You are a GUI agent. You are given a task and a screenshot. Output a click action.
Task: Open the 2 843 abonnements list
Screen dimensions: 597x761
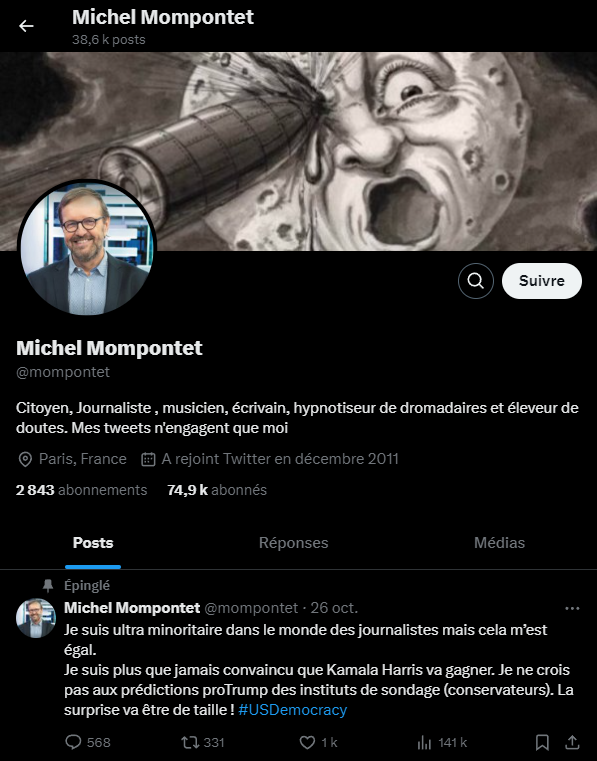point(81,490)
